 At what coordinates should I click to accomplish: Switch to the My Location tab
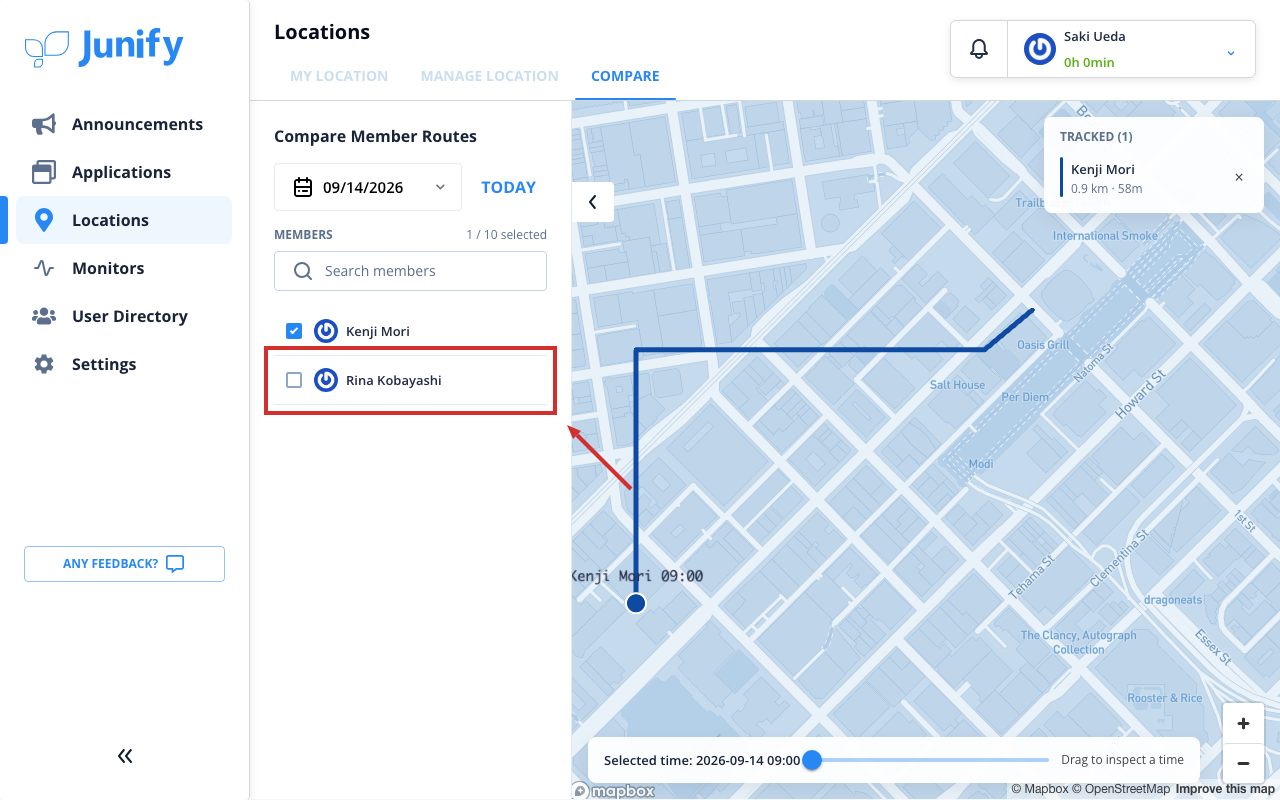(339, 76)
